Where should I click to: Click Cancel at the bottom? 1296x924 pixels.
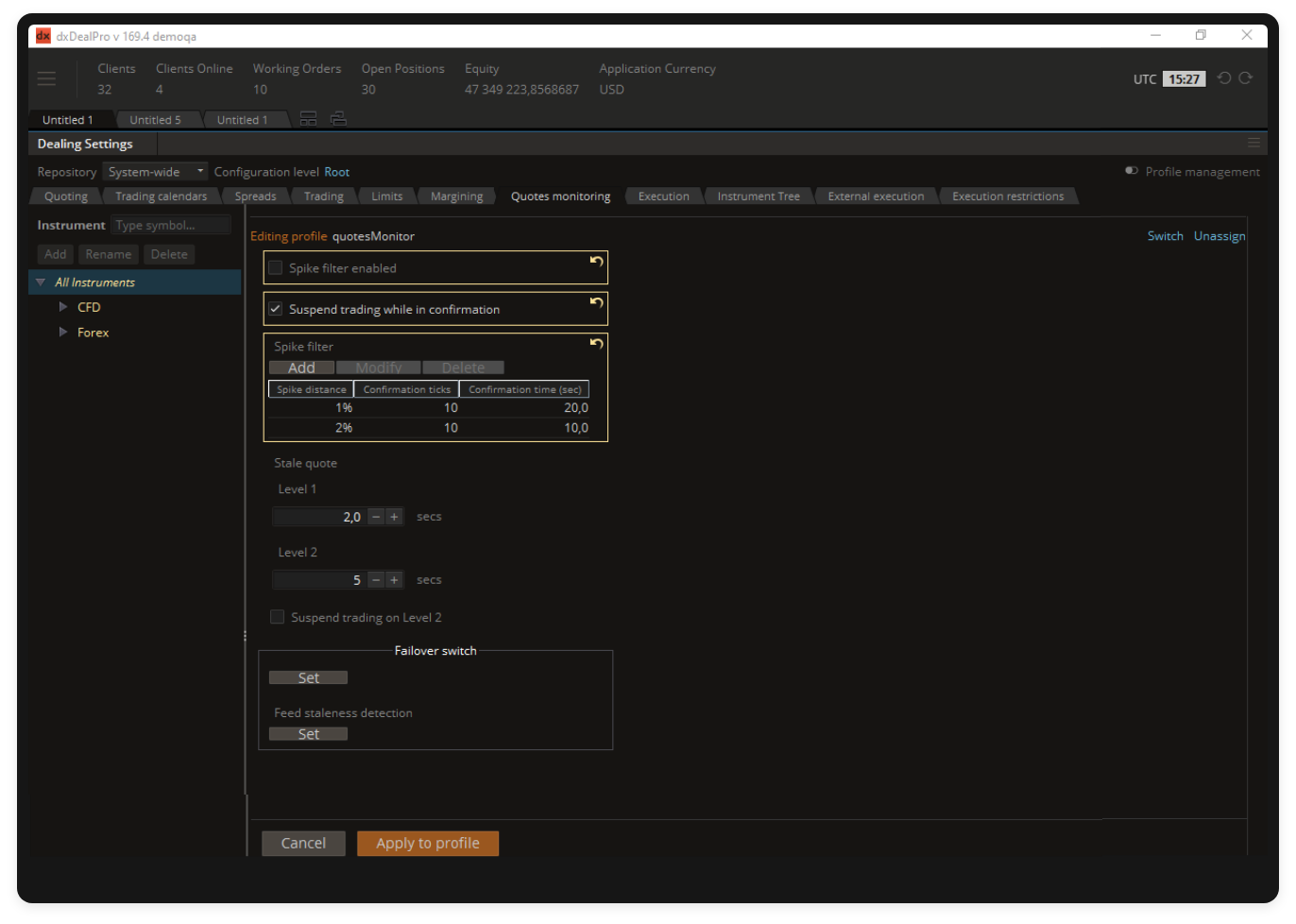303,843
